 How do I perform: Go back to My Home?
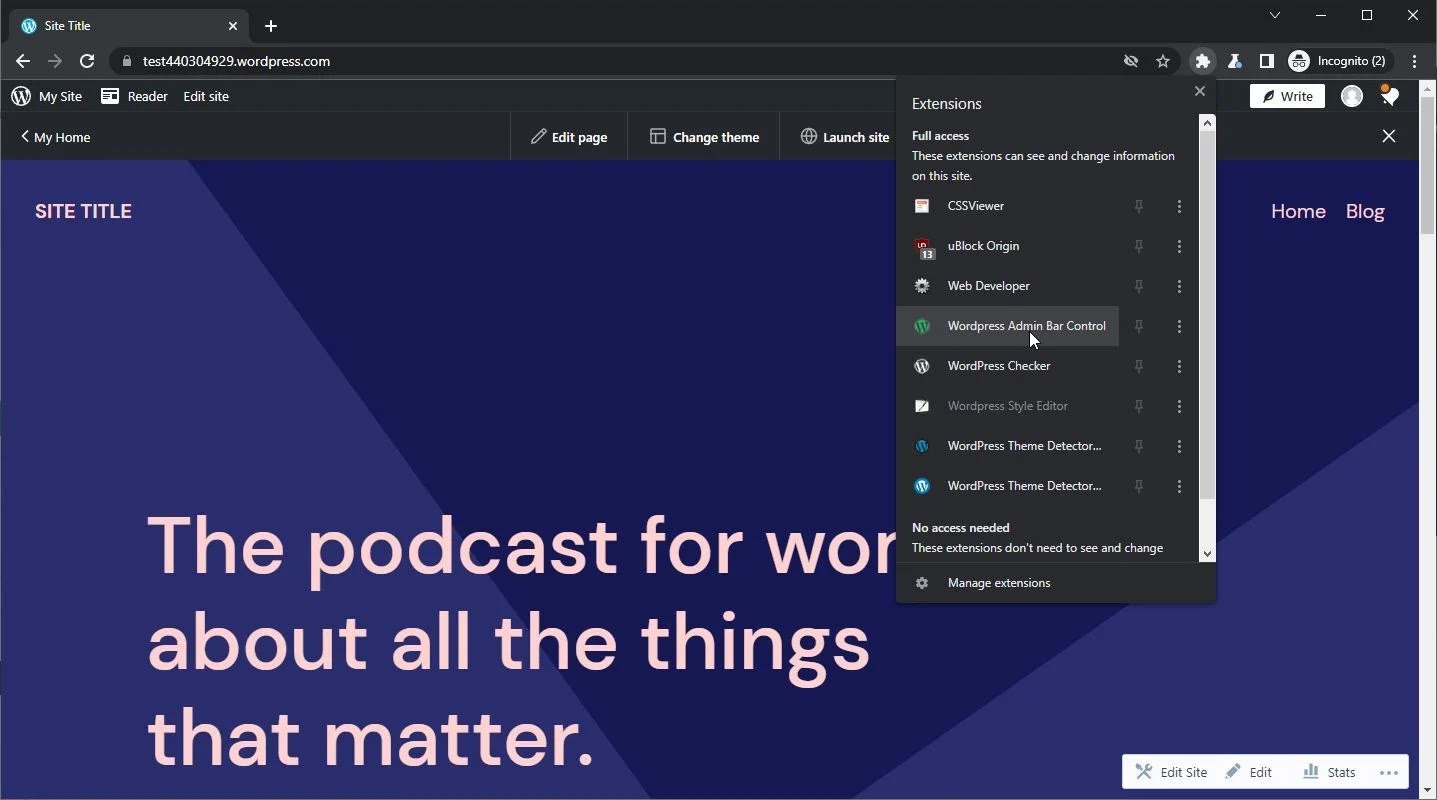pos(55,137)
